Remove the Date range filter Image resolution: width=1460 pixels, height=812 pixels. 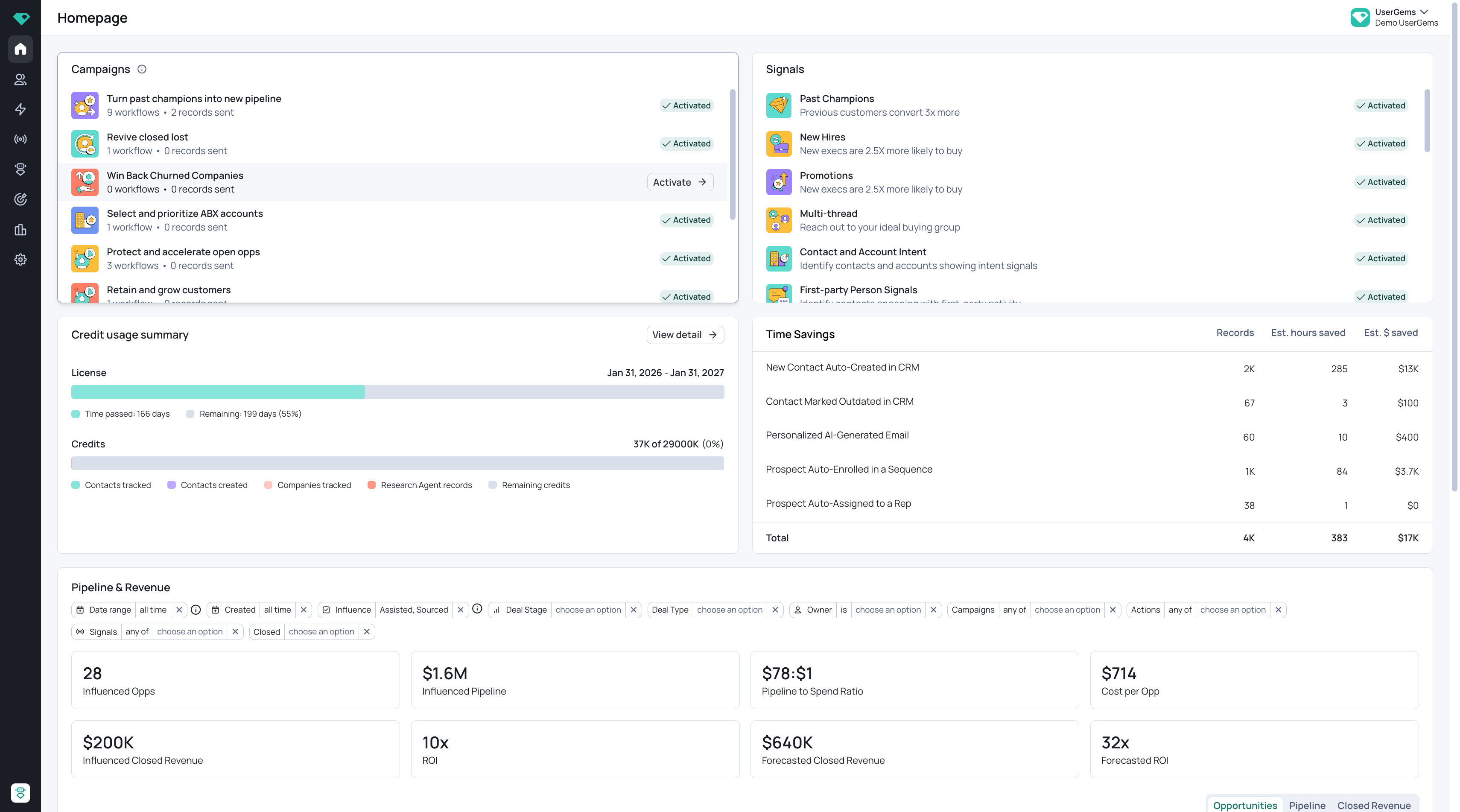click(x=179, y=610)
